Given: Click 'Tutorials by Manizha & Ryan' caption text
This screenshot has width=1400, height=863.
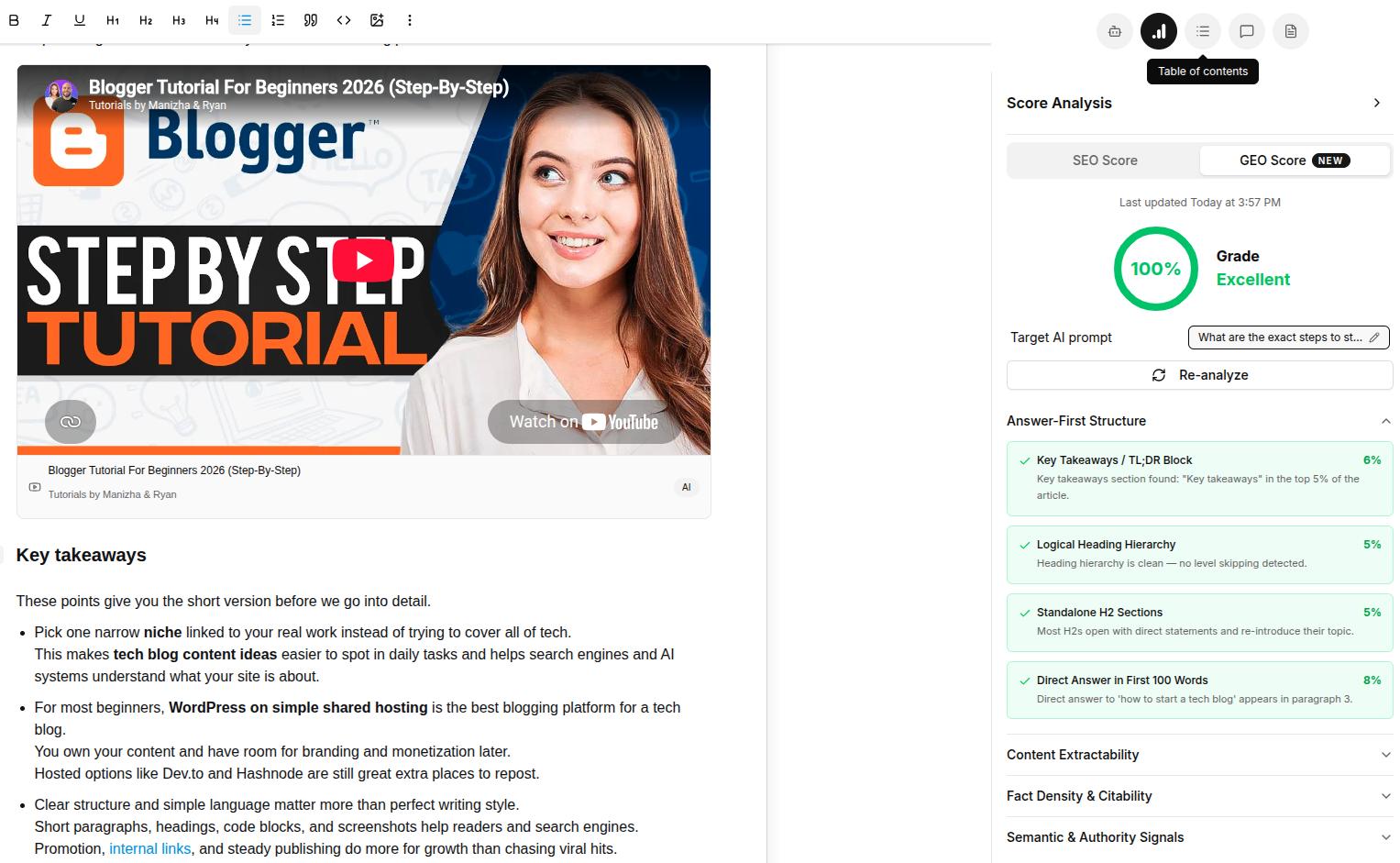Looking at the screenshot, I should [x=112, y=494].
